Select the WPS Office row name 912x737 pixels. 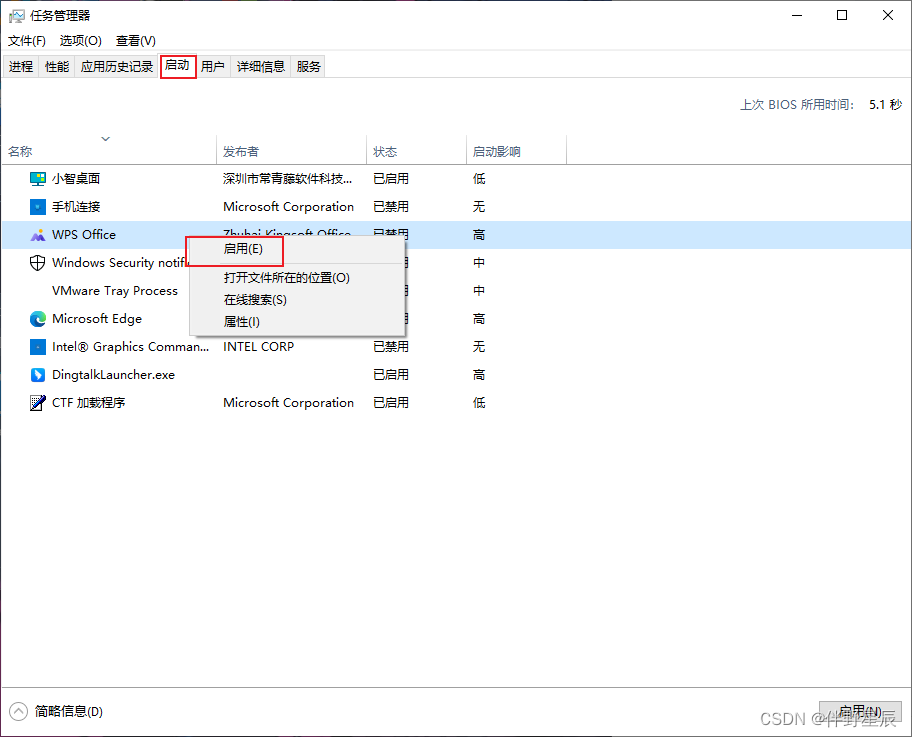point(84,235)
